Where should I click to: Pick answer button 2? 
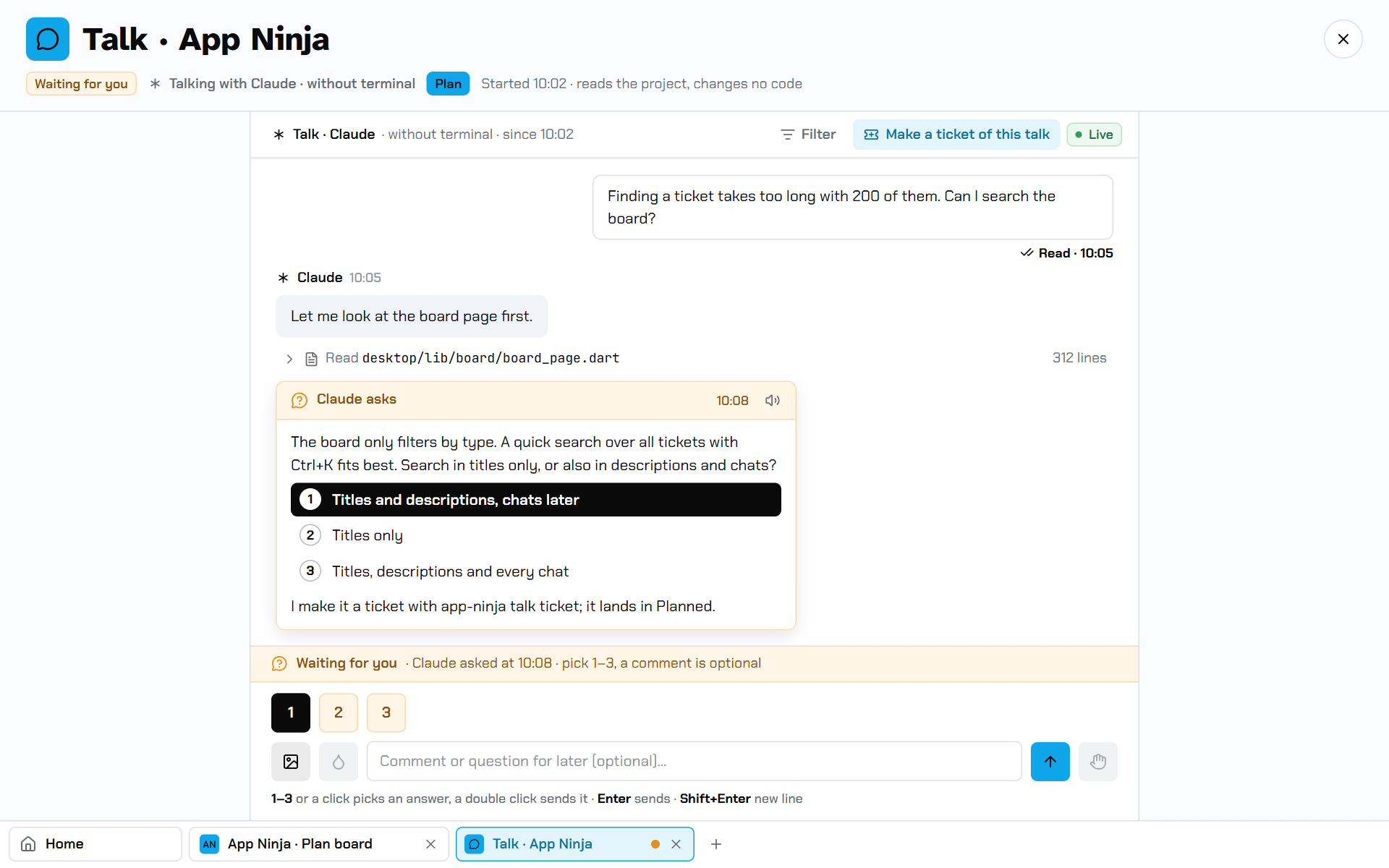point(339,712)
